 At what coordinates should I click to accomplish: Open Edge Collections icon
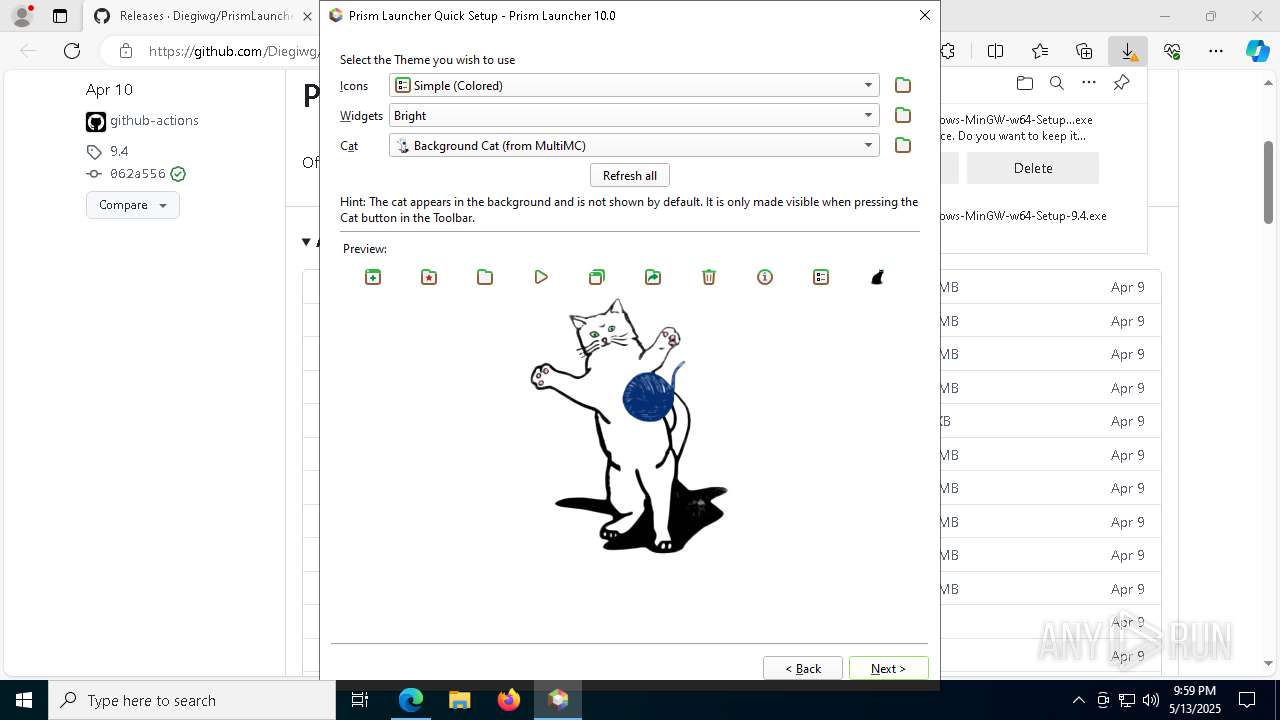(1084, 51)
